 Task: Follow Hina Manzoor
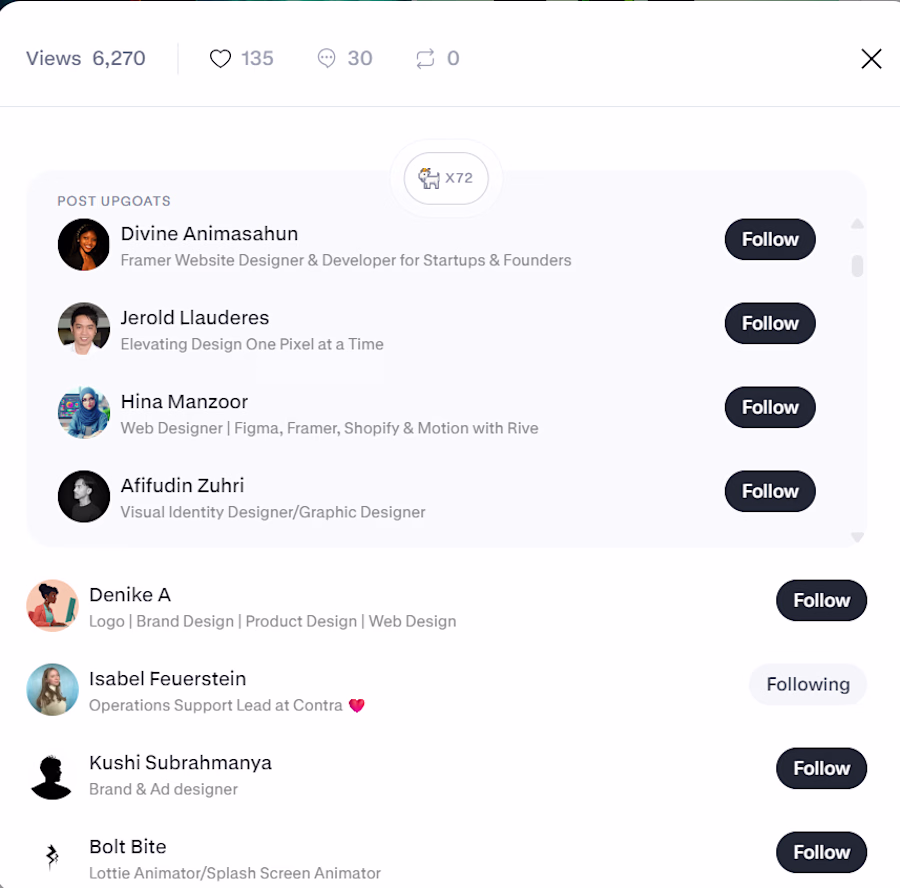point(770,408)
